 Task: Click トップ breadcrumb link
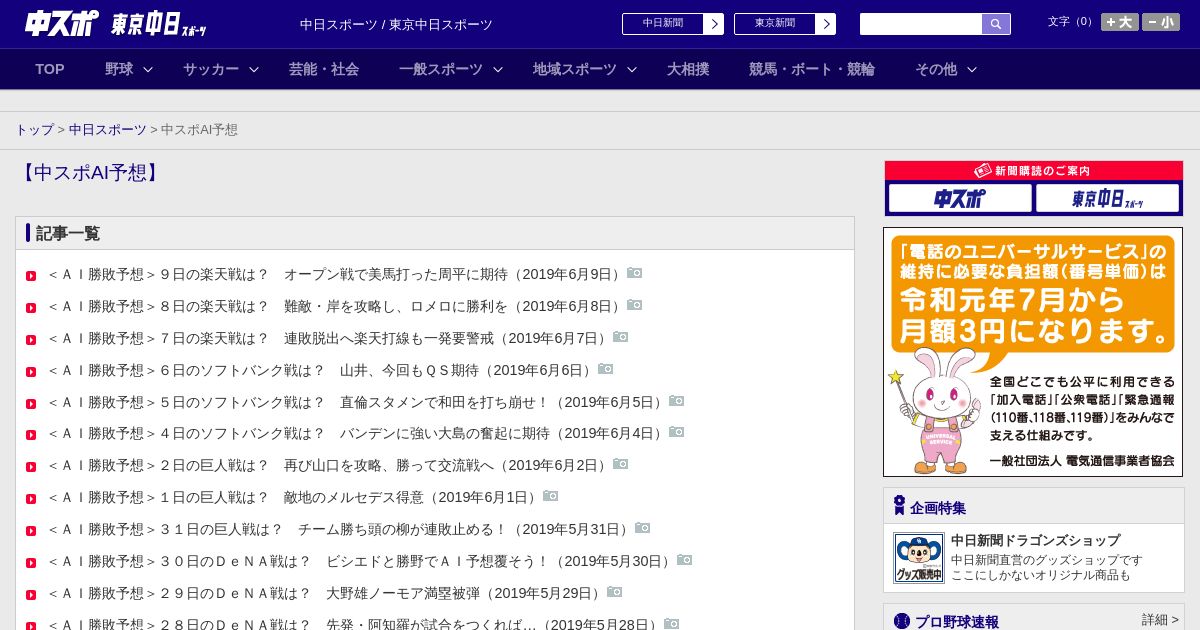[35, 130]
